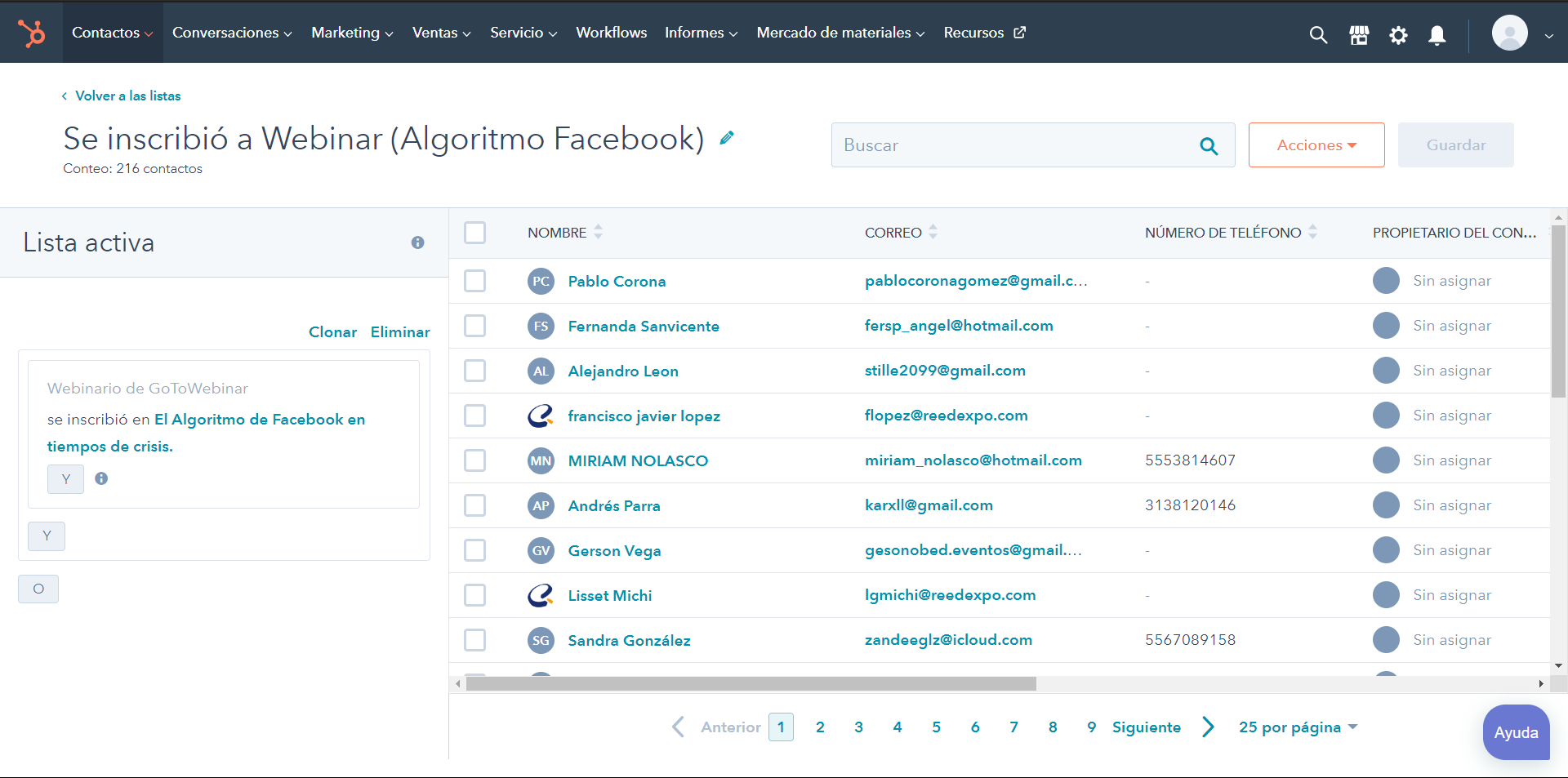Click the next page arrow icon
Screen dimensions: 1568x778
(x=1209, y=727)
